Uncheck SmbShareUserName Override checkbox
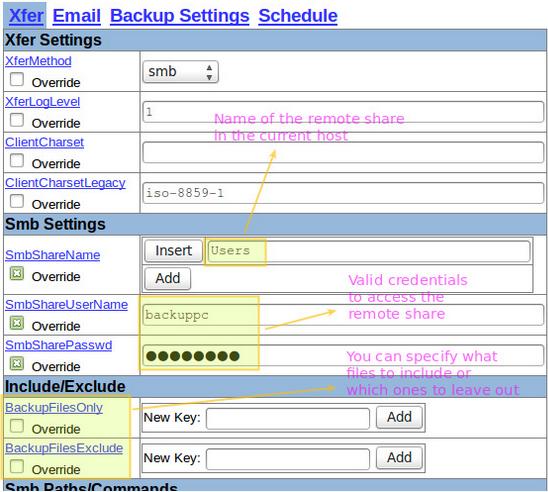 coord(17,323)
